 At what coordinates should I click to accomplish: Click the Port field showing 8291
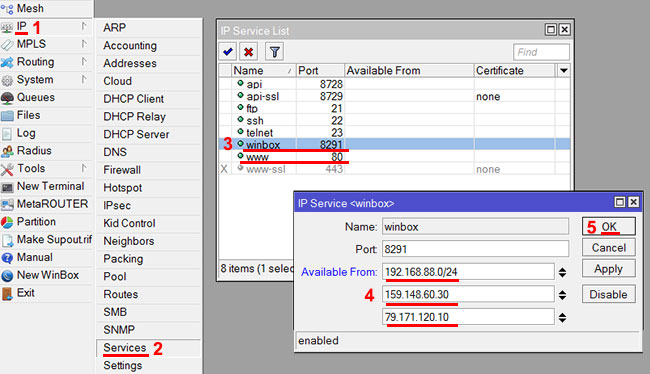click(475, 249)
